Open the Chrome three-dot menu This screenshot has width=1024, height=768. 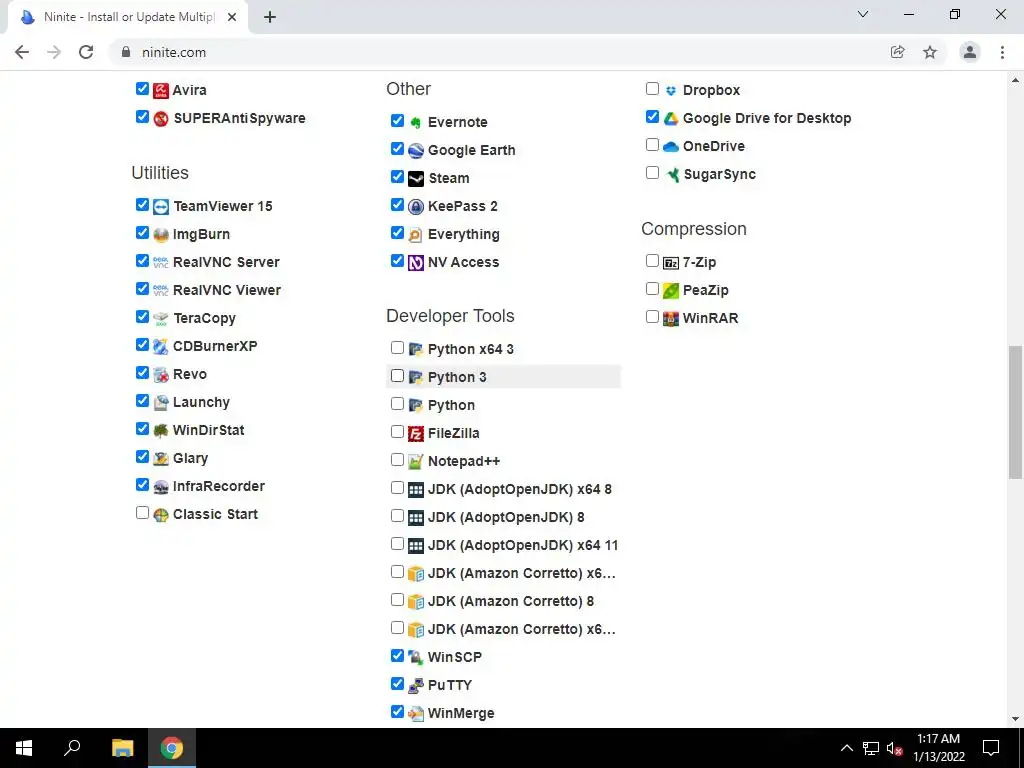pos(1002,52)
